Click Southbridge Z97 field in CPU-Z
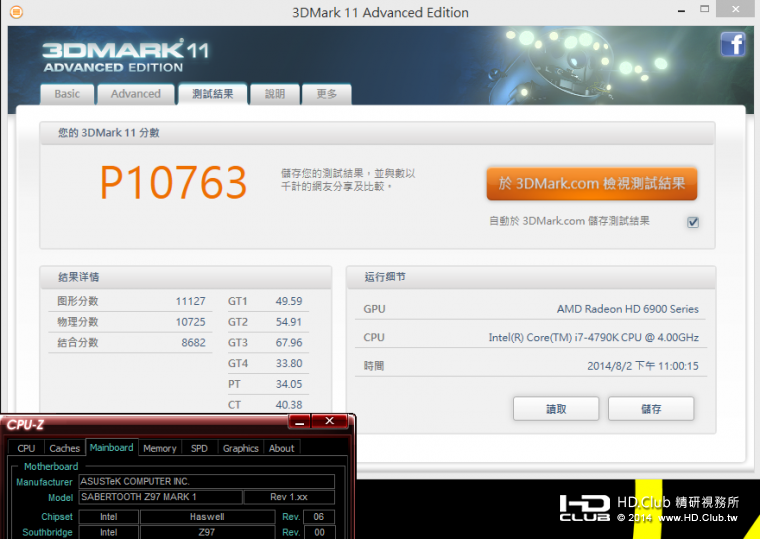760x539 pixels. (x=207, y=532)
